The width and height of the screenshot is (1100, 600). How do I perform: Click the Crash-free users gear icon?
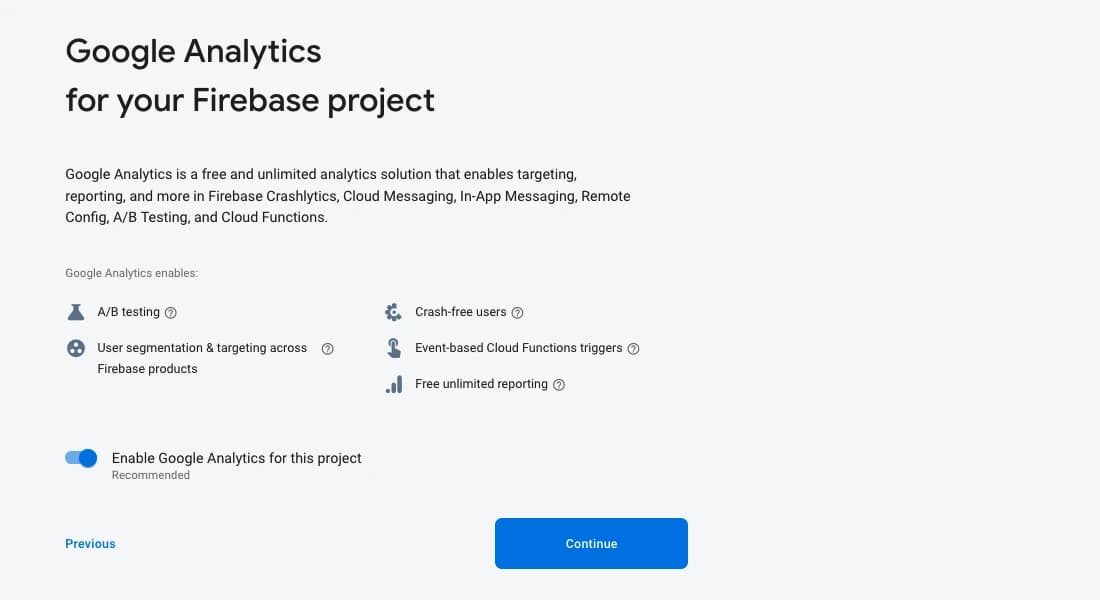pos(394,312)
